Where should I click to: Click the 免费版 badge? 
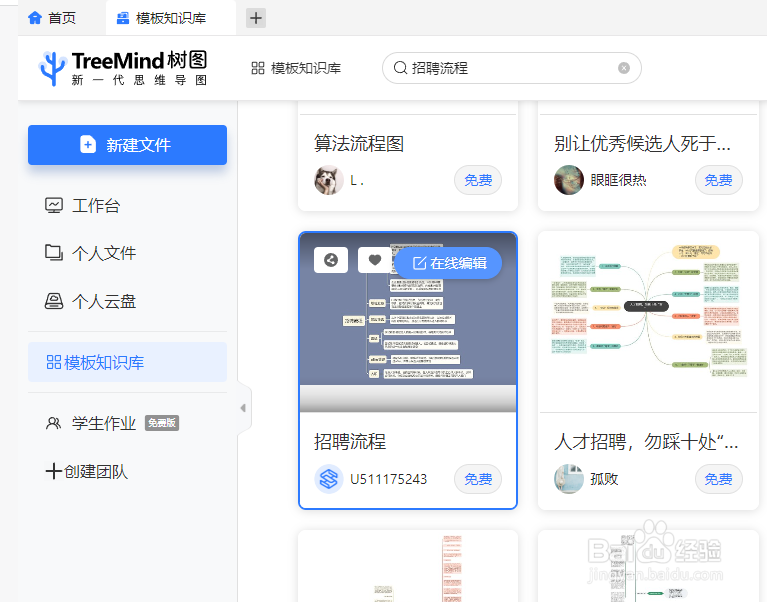pyautogui.click(x=162, y=423)
